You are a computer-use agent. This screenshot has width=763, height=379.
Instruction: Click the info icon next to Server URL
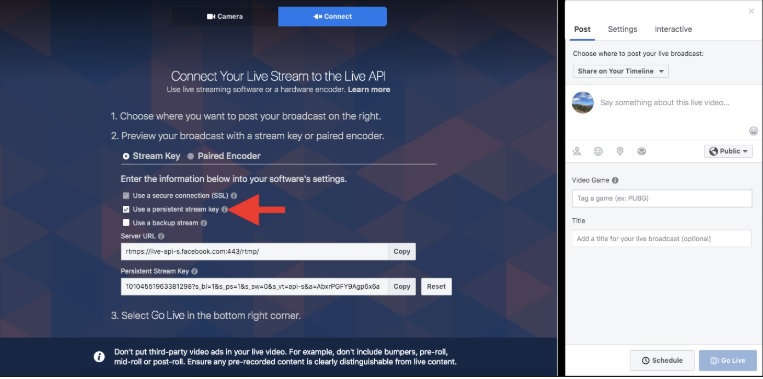tap(161, 236)
